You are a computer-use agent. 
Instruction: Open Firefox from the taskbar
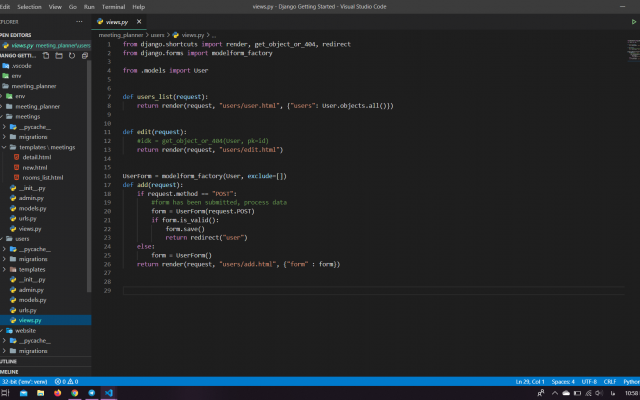tap(58, 393)
